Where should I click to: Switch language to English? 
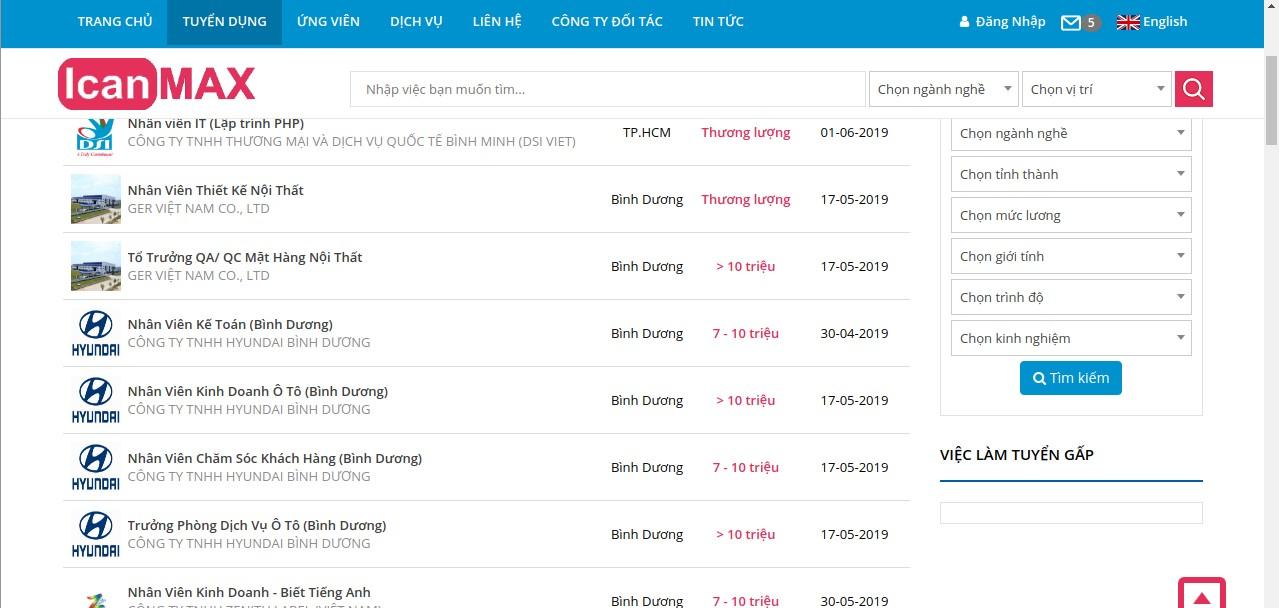click(1165, 22)
